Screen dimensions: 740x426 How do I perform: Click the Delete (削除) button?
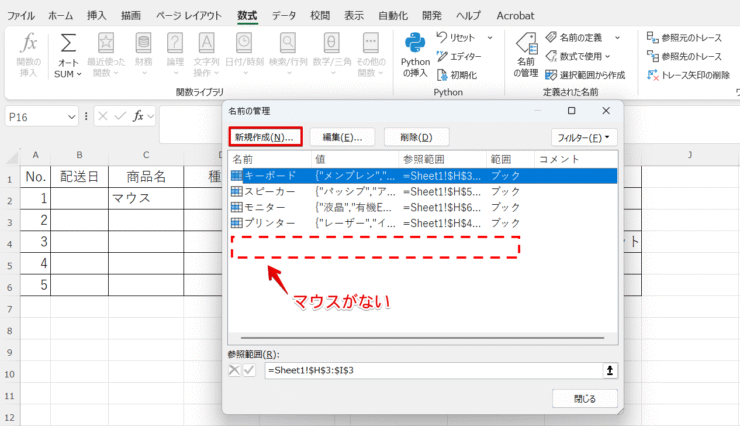(x=416, y=137)
